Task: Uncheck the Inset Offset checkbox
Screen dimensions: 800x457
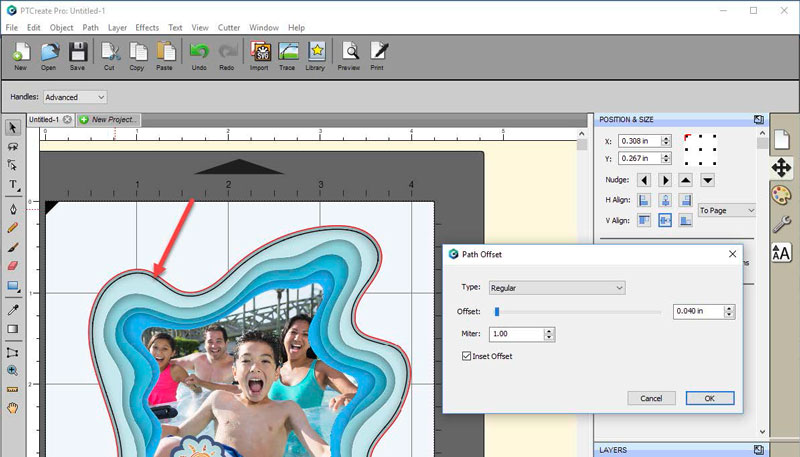Action: [466, 356]
